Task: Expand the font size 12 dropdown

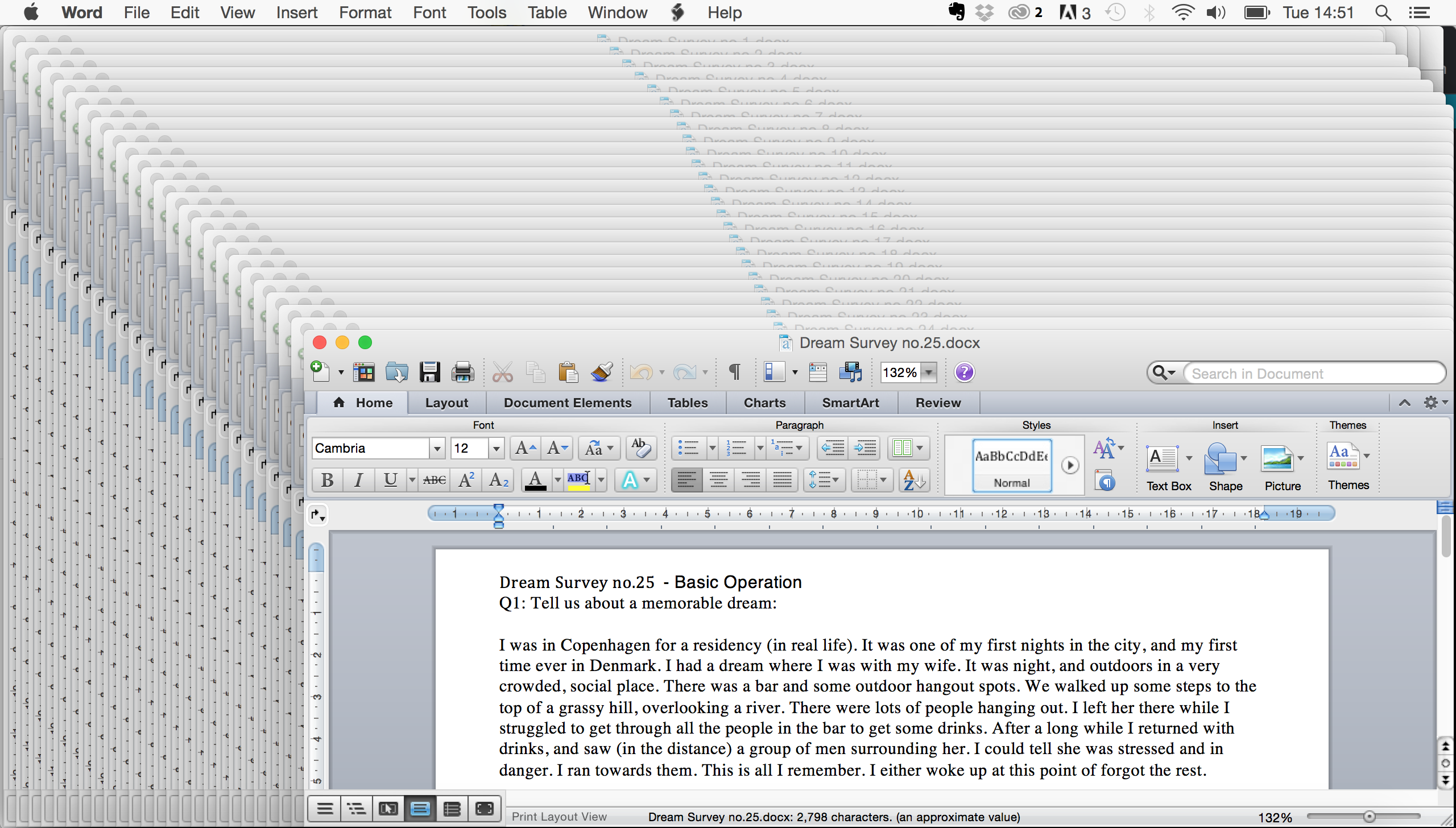Action: click(496, 448)
